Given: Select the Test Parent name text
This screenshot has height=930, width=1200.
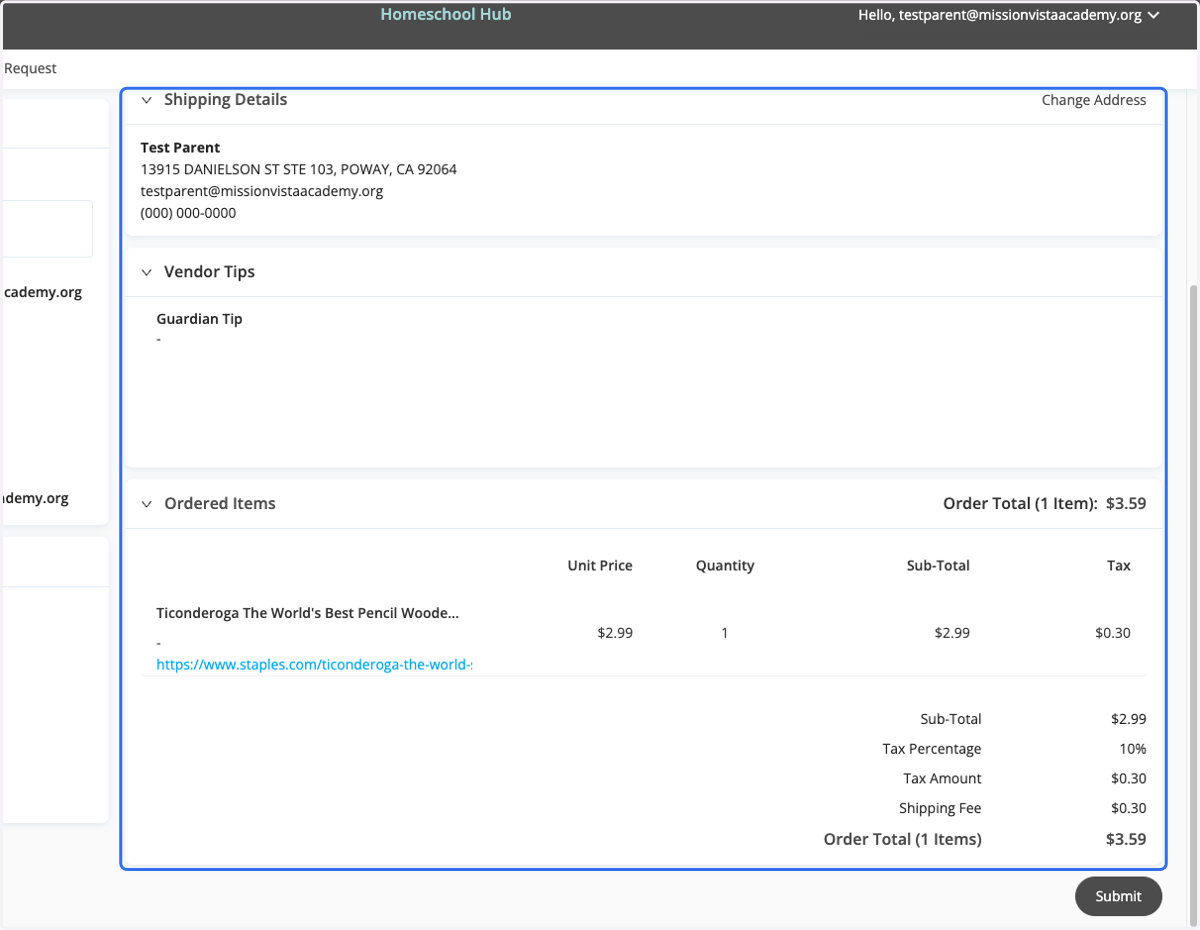Looking at the screenshot, I should 180,148.
